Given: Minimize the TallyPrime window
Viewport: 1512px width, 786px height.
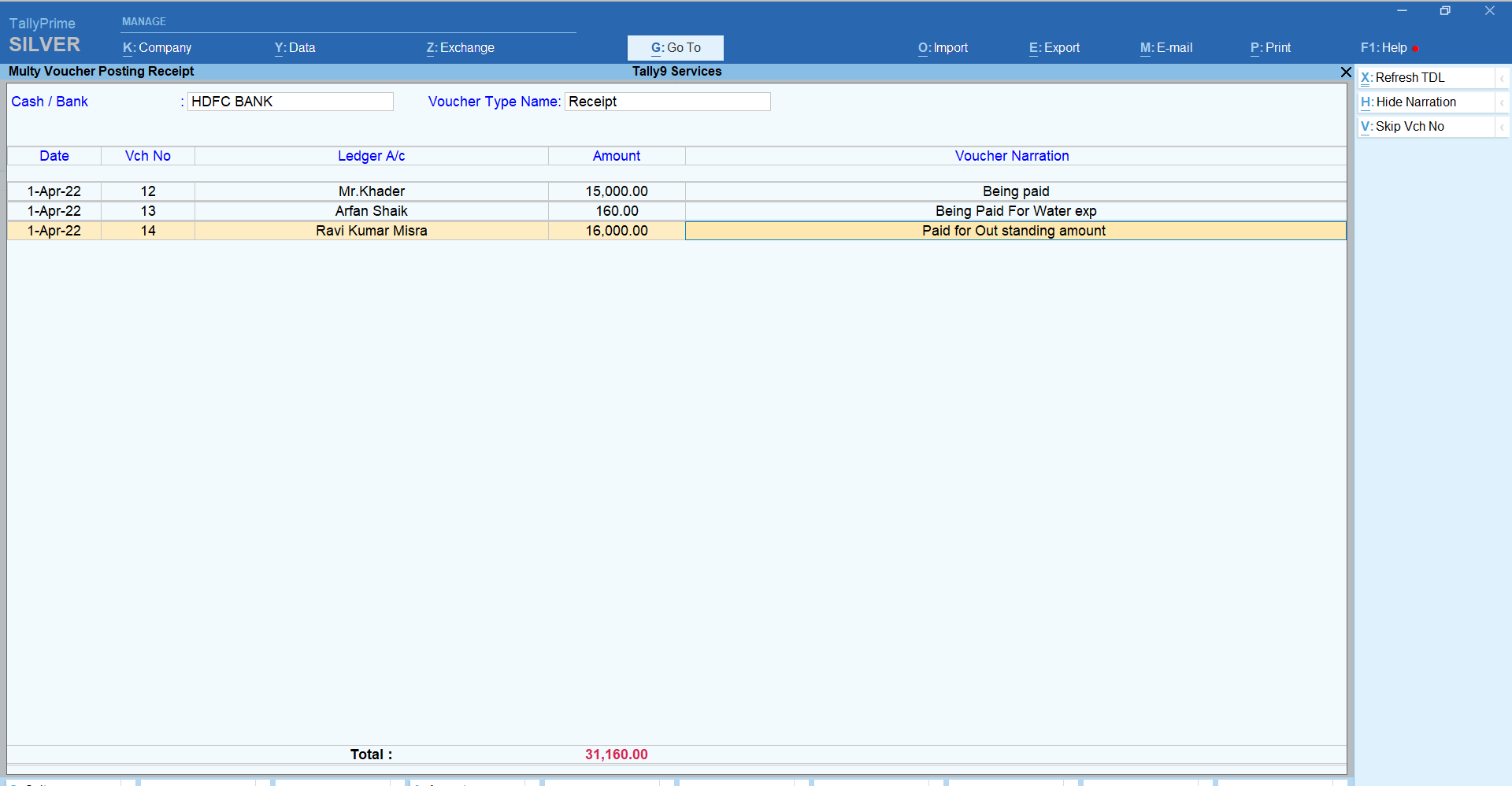Looking at the screenshot, I should click(1402, 10).
